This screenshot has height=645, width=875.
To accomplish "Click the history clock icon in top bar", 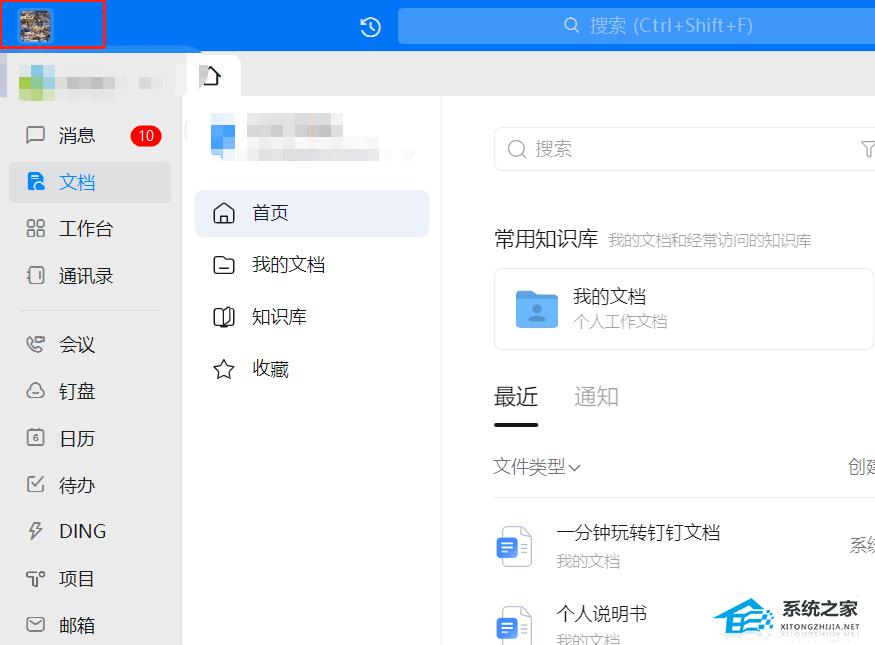I will coord(369,27).
